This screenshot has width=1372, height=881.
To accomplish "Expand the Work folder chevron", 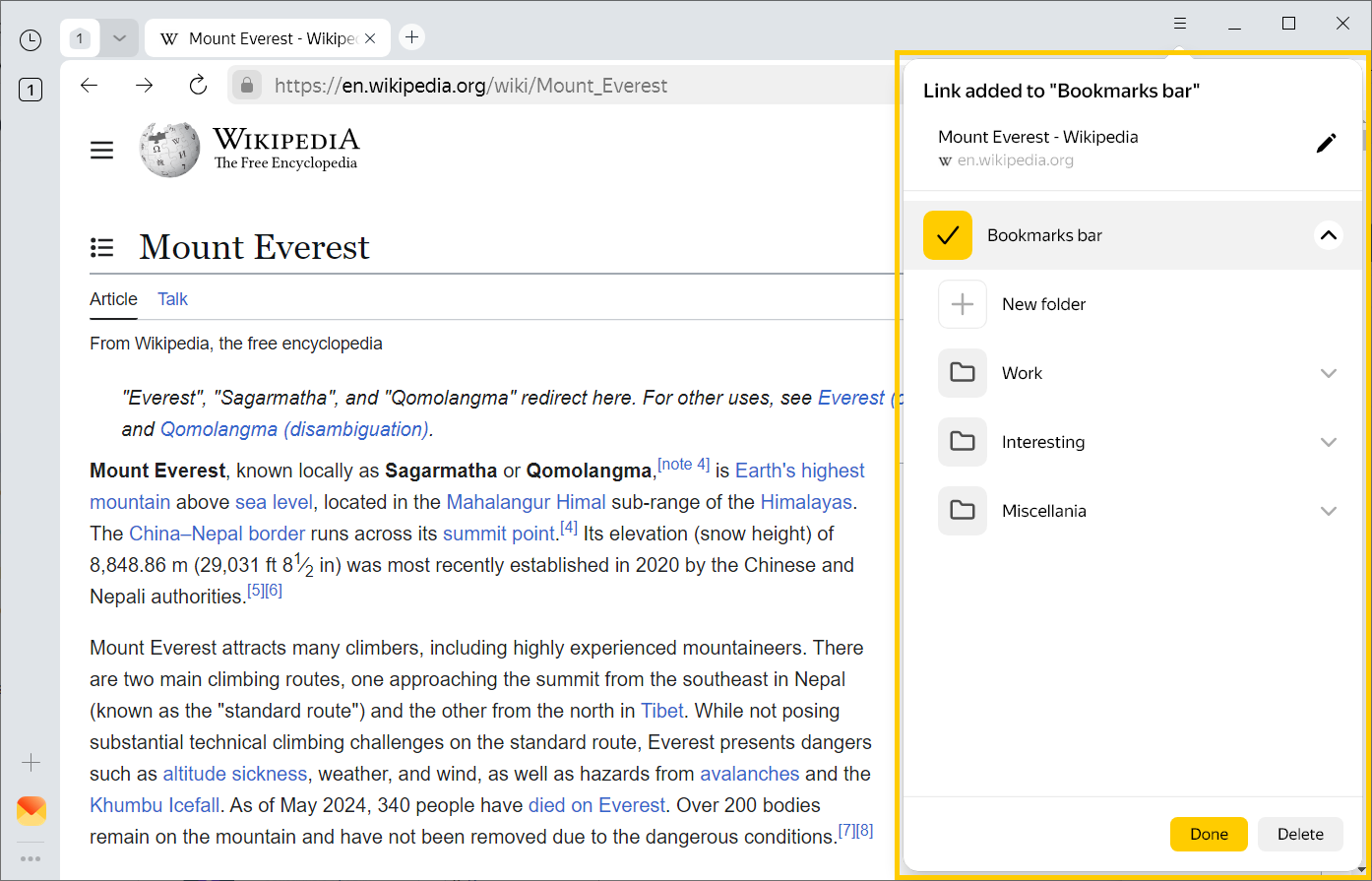I will (1328, 373).
